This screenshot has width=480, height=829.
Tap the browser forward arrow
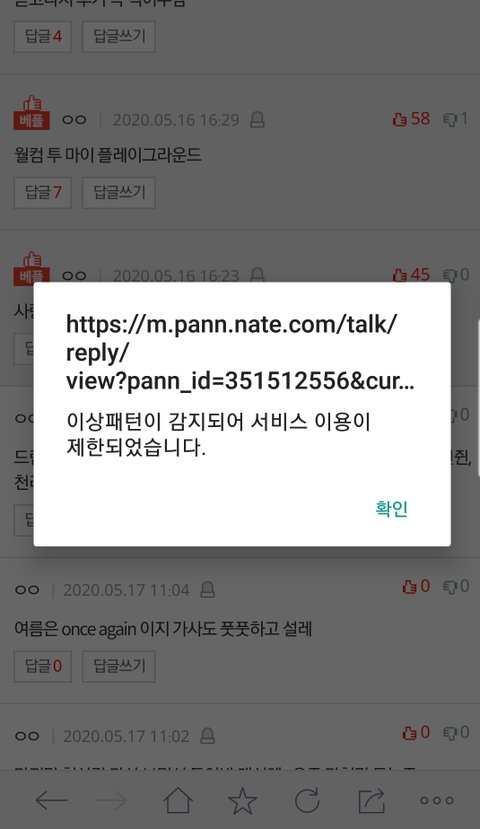111,800
